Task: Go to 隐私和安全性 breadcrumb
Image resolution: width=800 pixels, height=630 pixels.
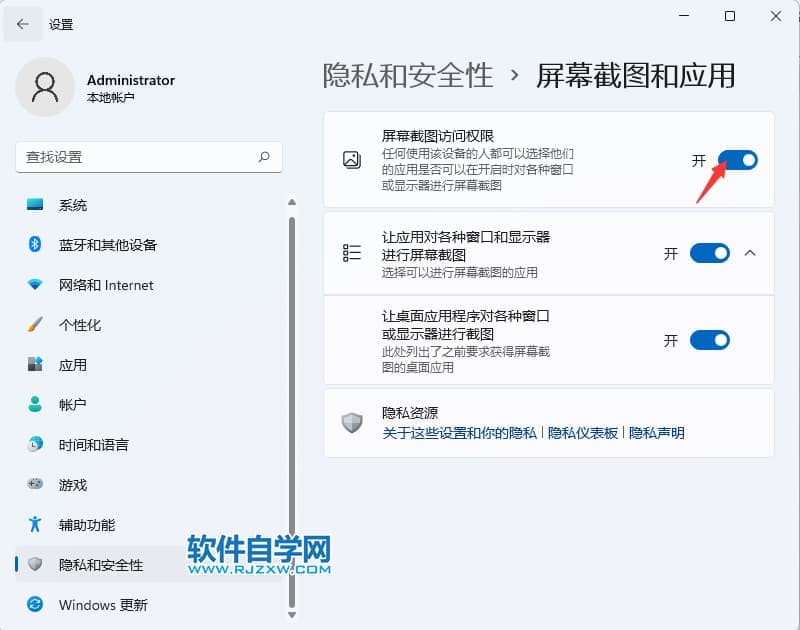Action: point(408,75)
